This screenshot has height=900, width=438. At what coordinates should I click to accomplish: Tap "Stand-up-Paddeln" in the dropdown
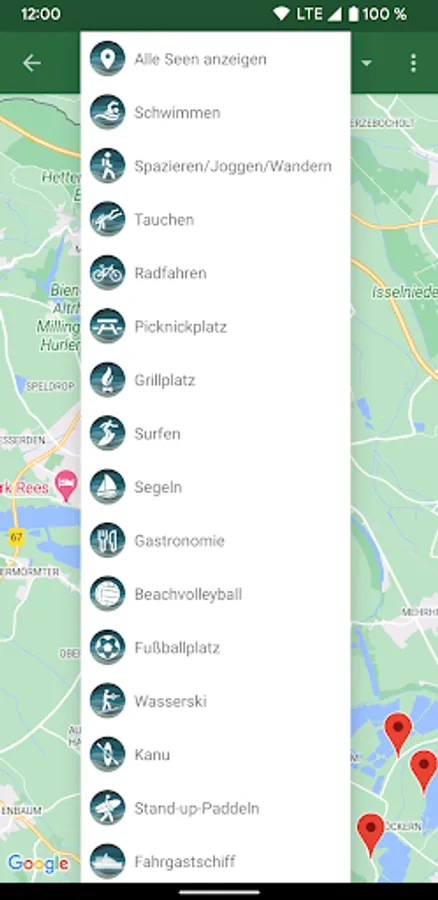216,808
